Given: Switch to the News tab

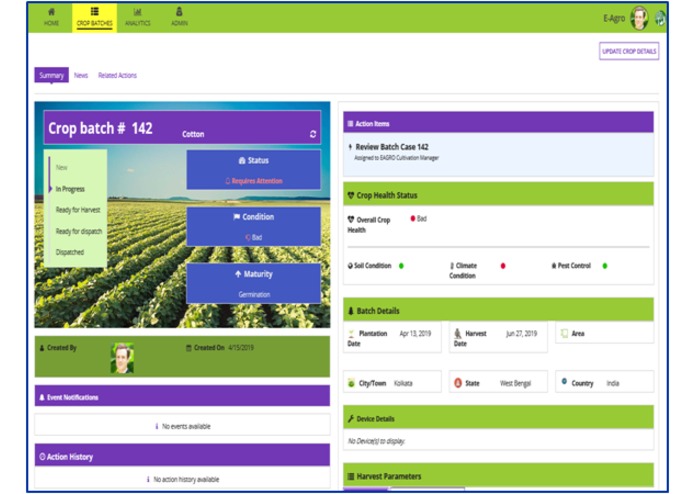Looking at the screenshot, I should pyautogui.click(x=81, y=75).
